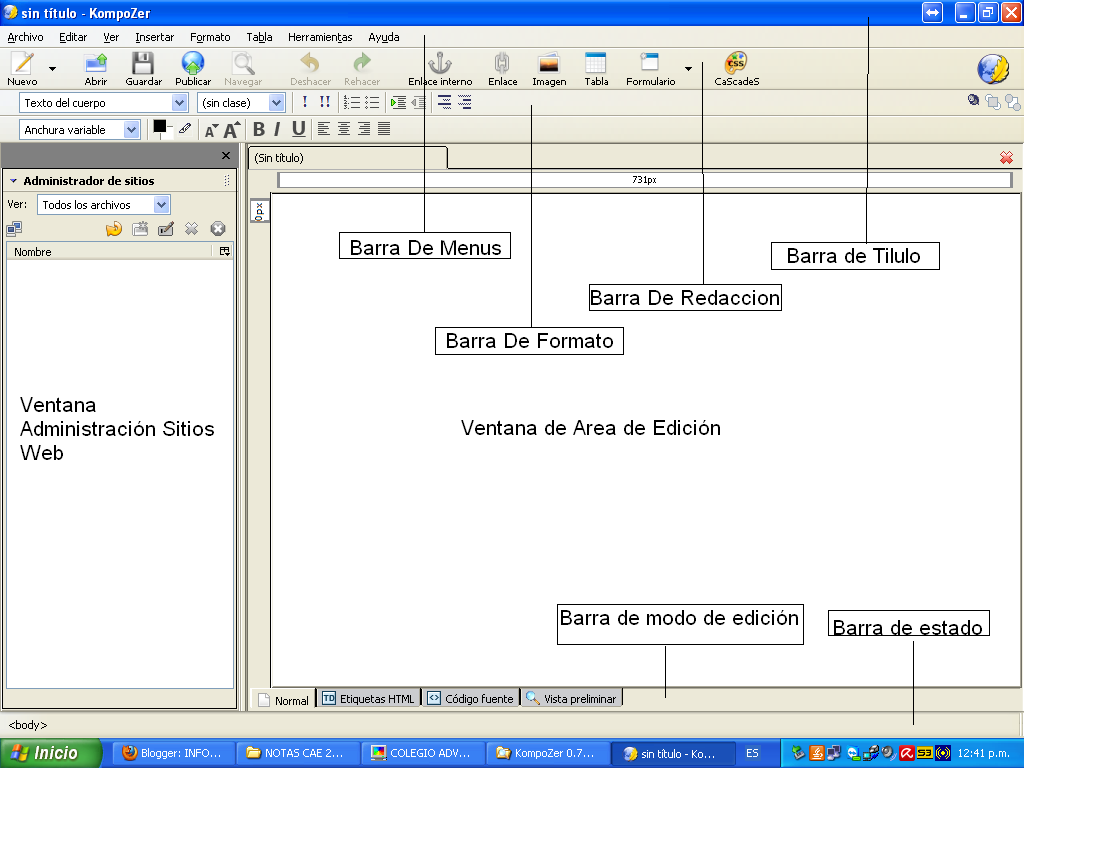
Task: Select the (Sin título) document tab
Action: pos(348,158)
